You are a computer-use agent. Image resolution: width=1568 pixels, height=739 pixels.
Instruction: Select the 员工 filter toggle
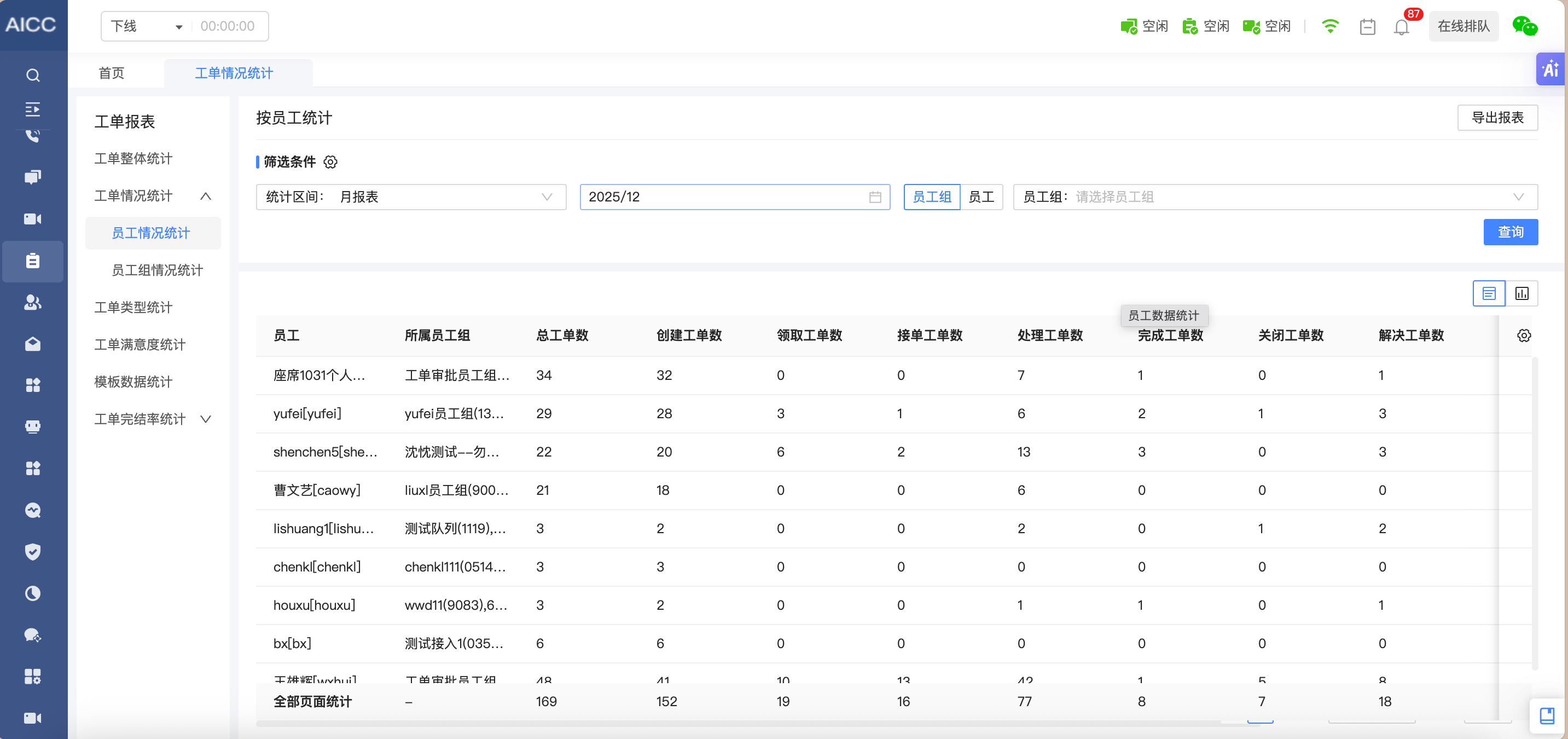(x=980, y=197)
